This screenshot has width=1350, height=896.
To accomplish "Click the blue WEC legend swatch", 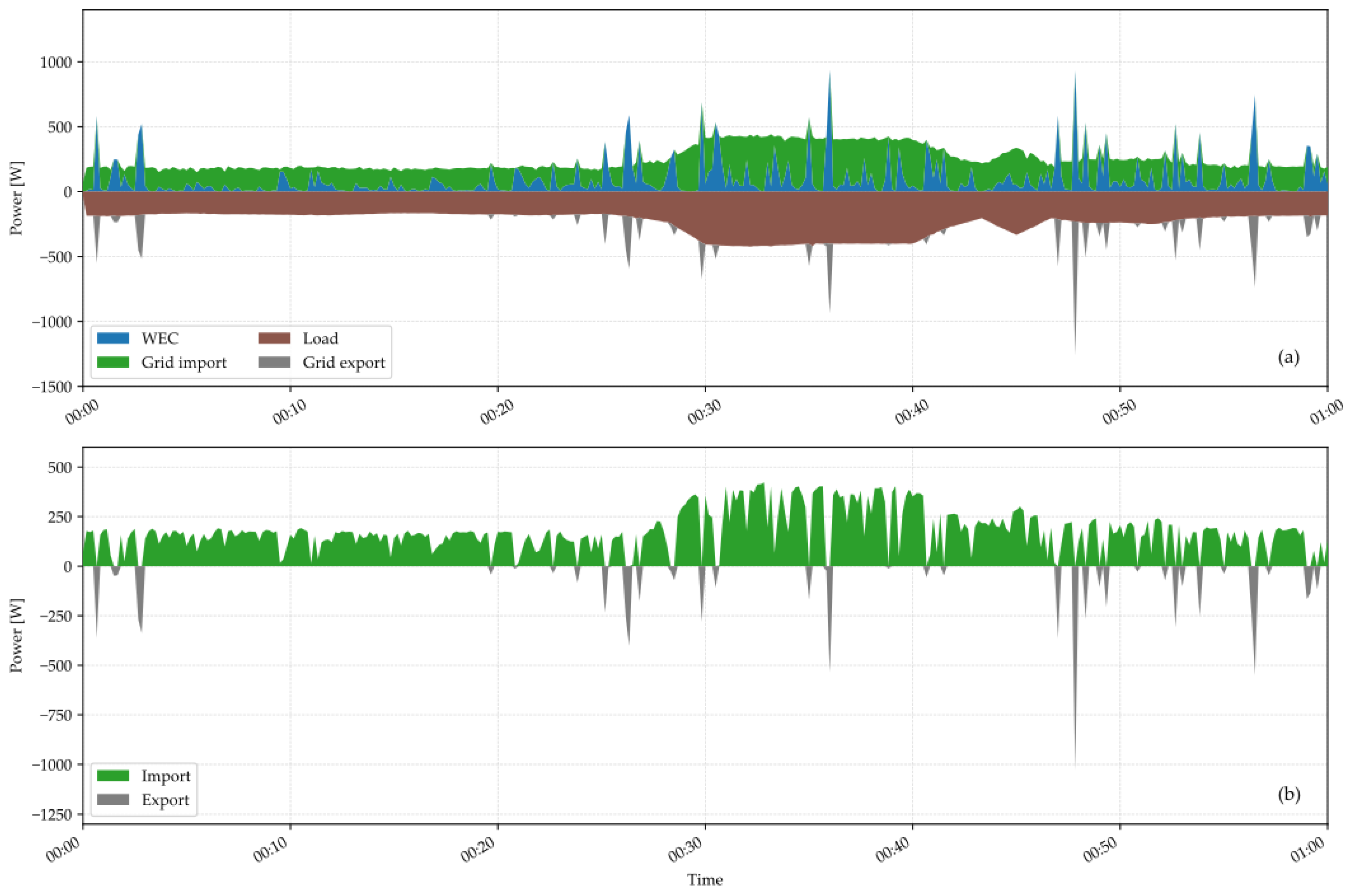I will coord(113,338).
